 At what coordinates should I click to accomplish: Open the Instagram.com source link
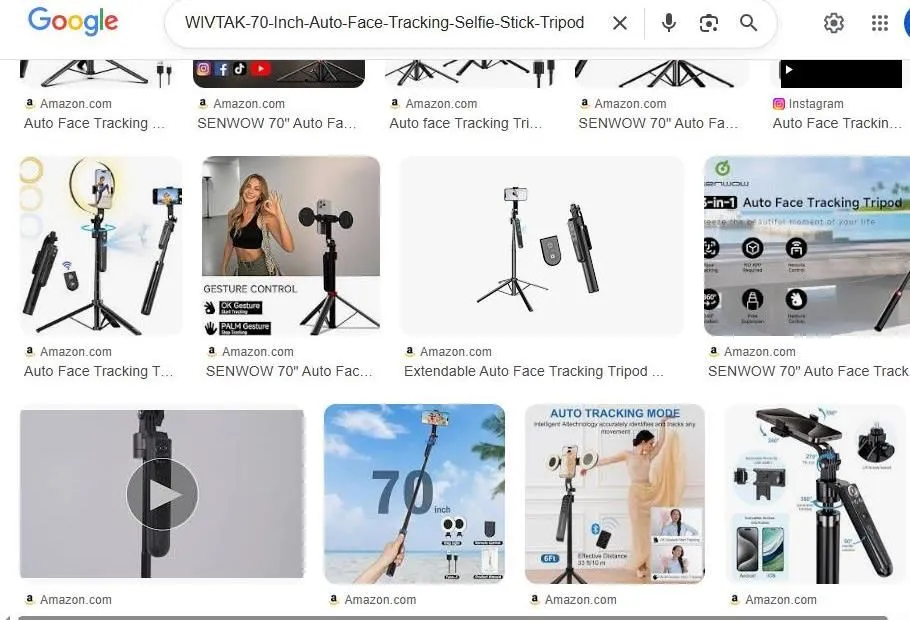click(815, 103)
